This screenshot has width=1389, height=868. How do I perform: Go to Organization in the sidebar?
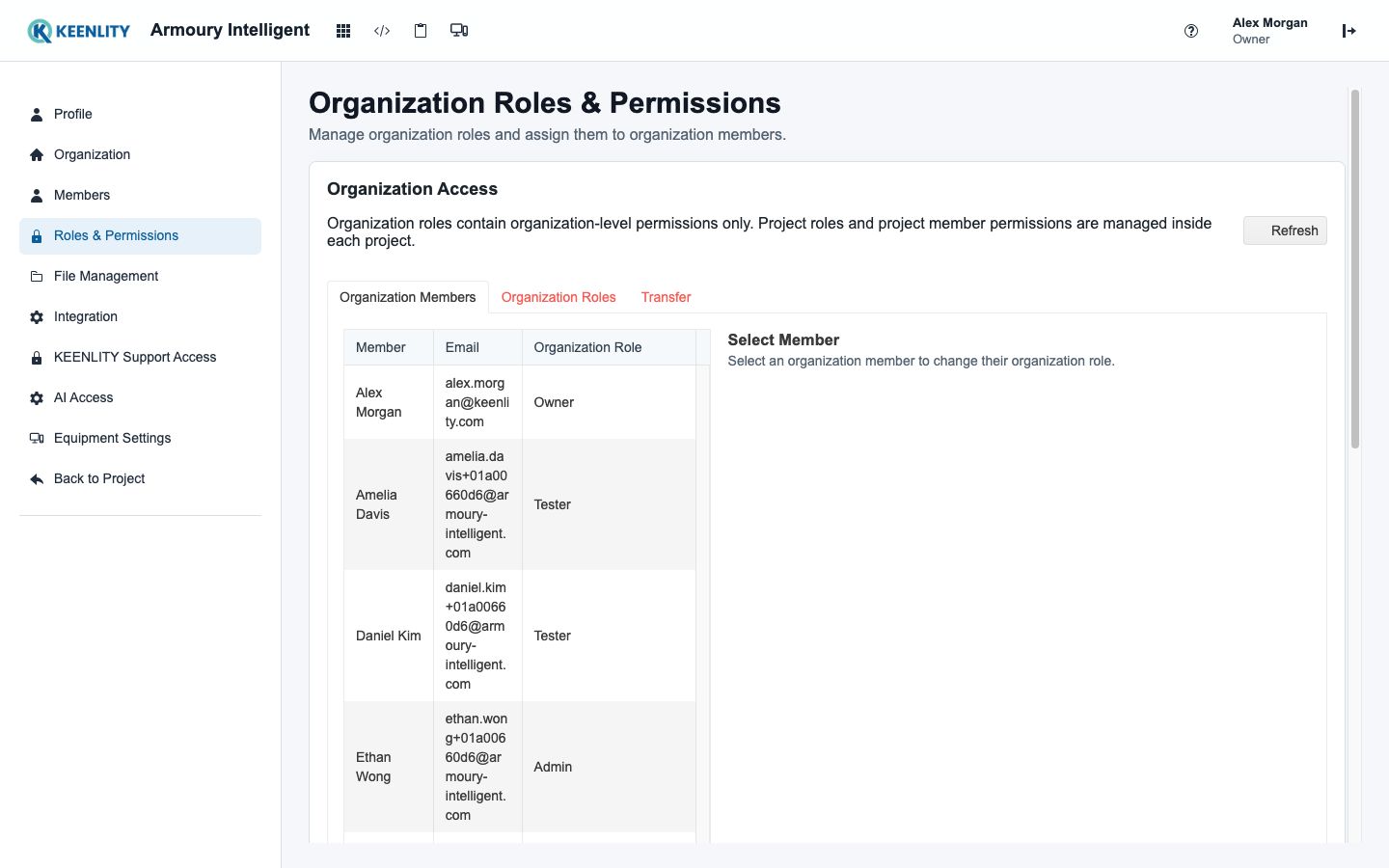pos(140,155)
